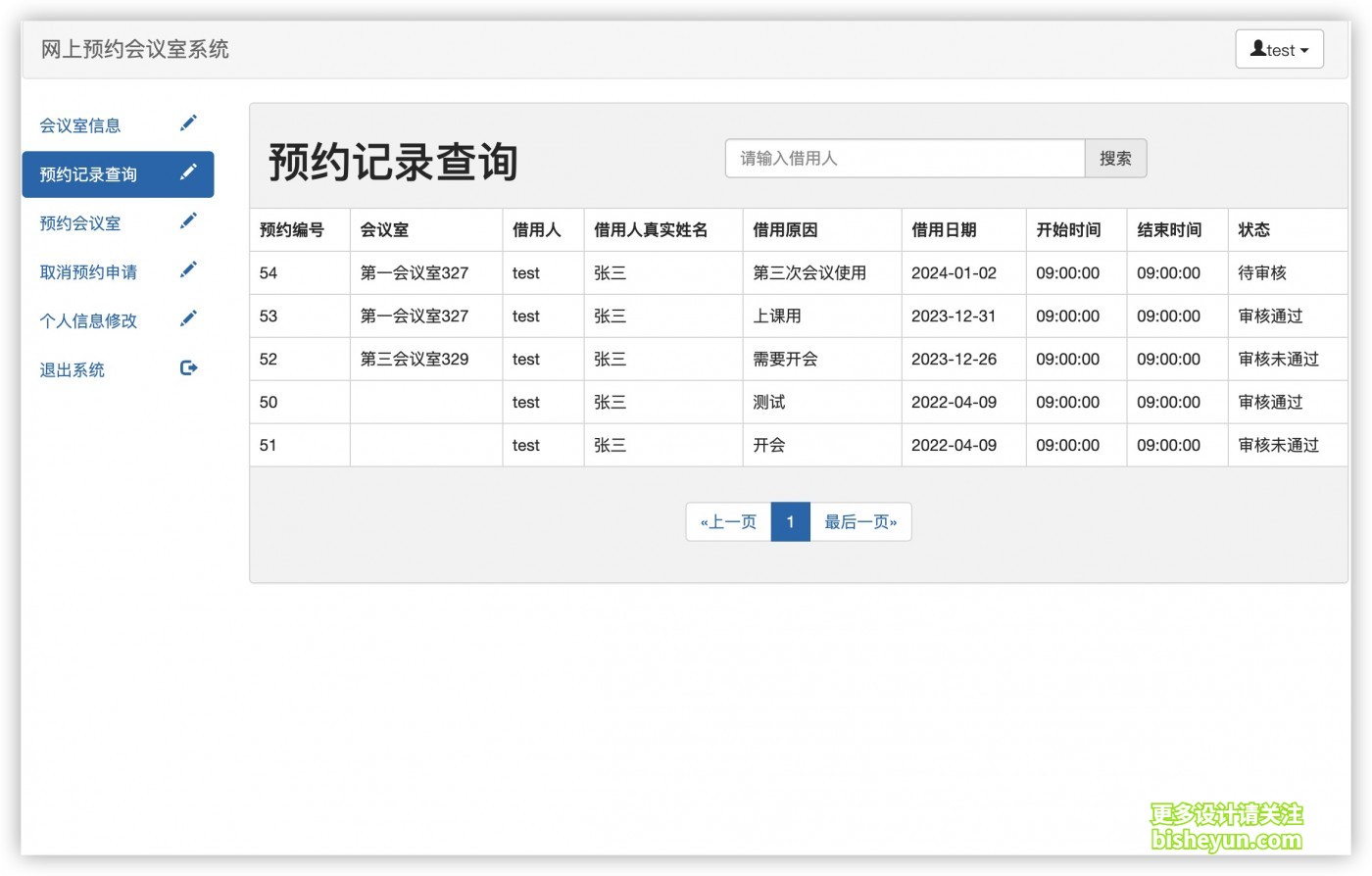Image resolution: width=1372 pixels, height=876 pixels.
Task: Open the test user dropdown caret
Action: tap(1304, 51)
